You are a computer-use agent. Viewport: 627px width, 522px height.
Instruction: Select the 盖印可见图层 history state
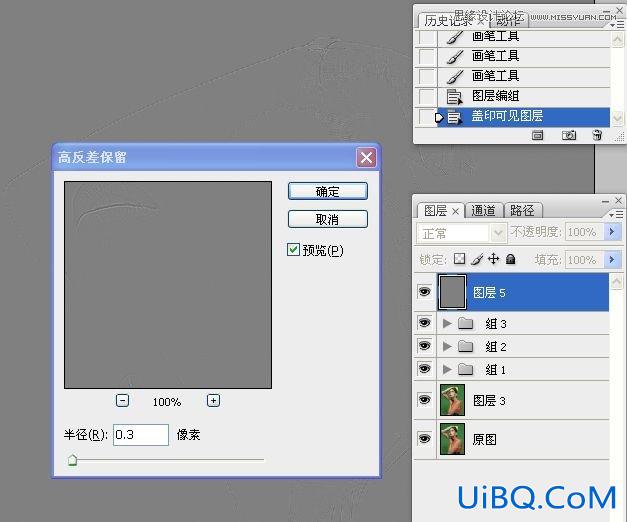click(x=524, y=117)
